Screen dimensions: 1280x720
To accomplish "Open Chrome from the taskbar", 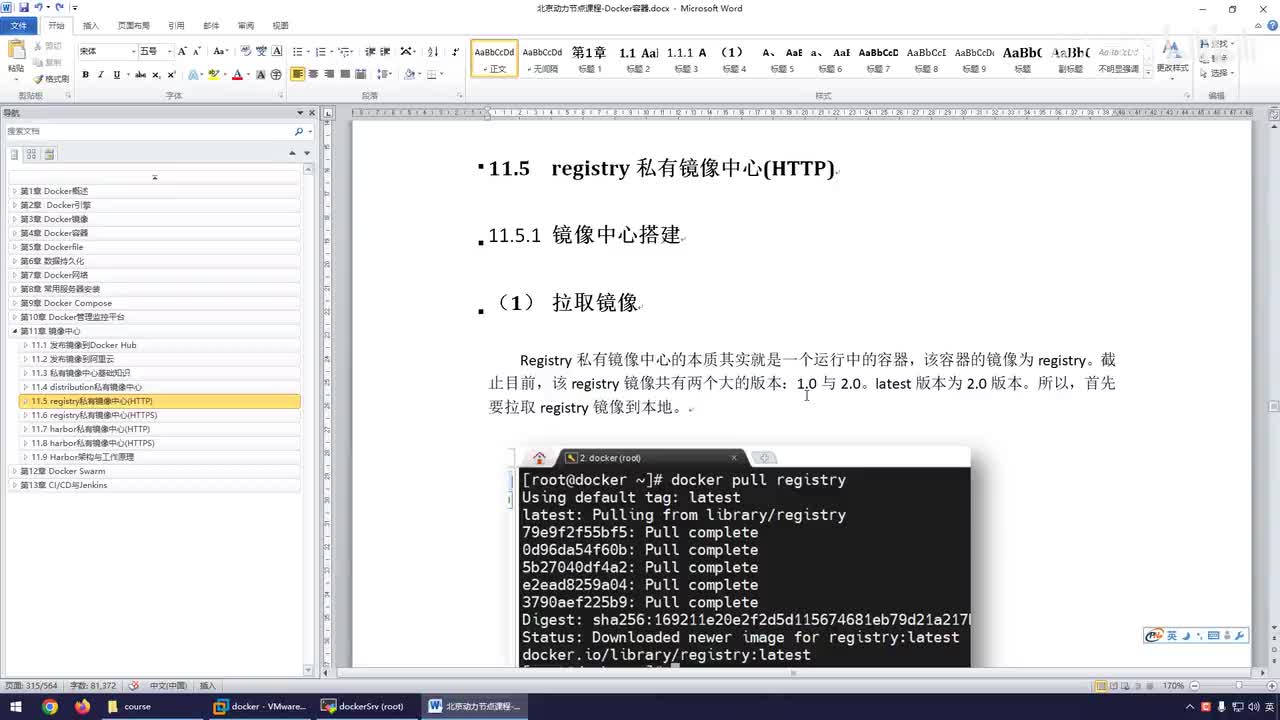I will pyautogui.click(x=50, y=706).
